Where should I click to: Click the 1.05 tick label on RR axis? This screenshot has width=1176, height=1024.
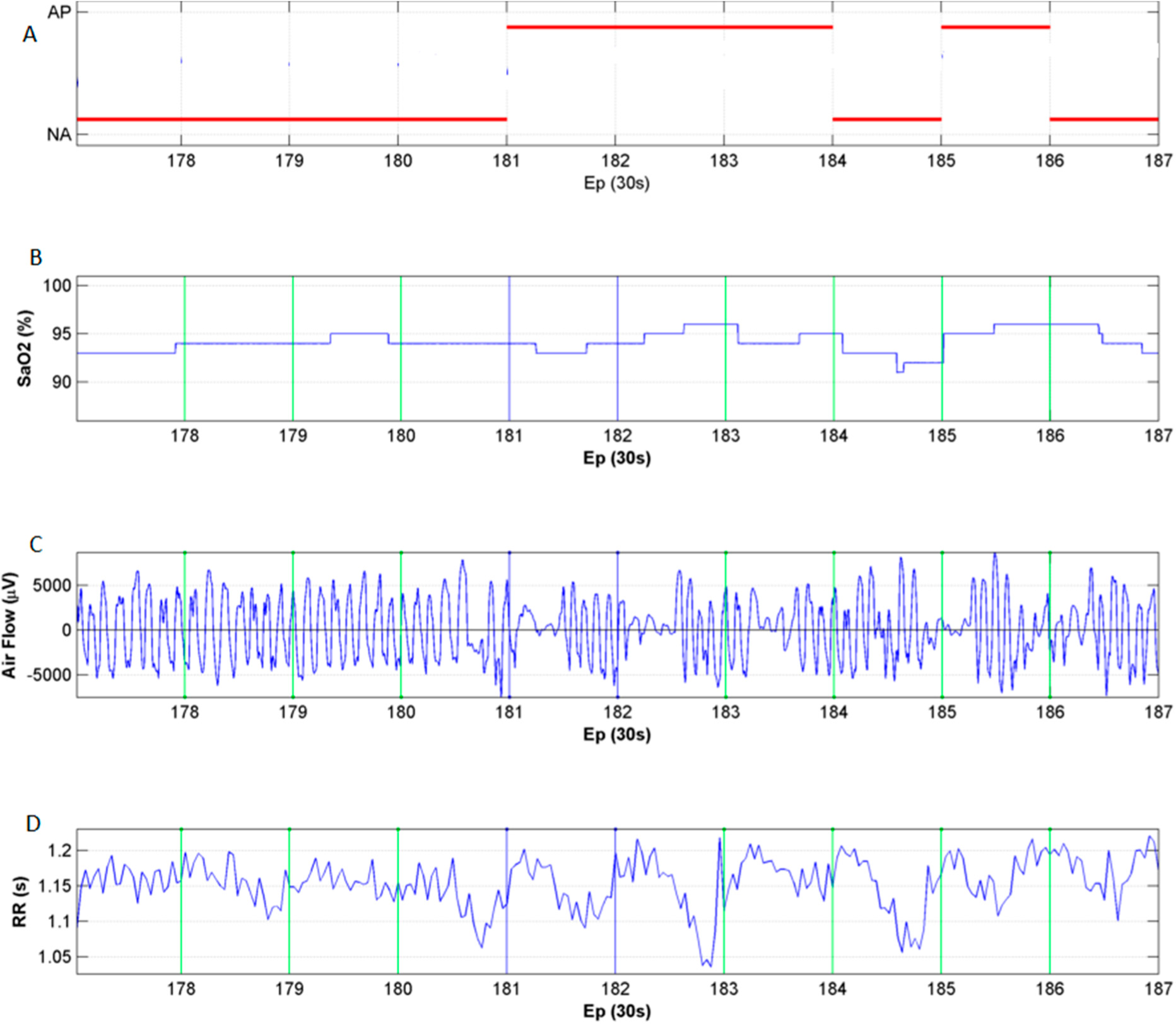point(54,957)
